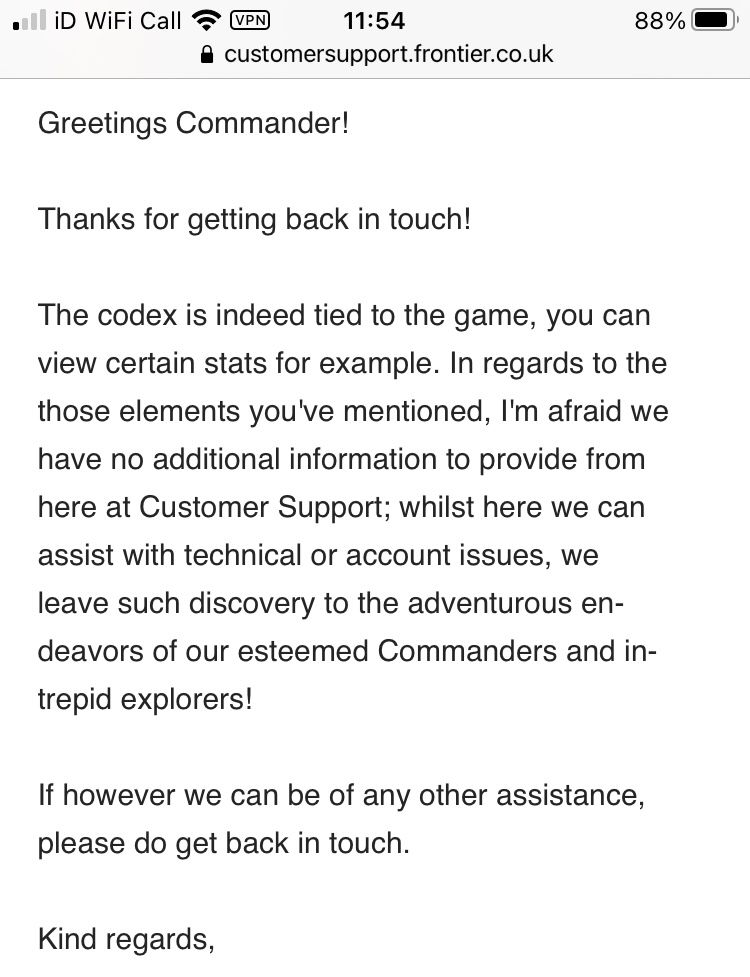This screenshot has height=977, width=750.
Task: Tap the Kind regards, sign-off
Action: (x=126, y=940)
